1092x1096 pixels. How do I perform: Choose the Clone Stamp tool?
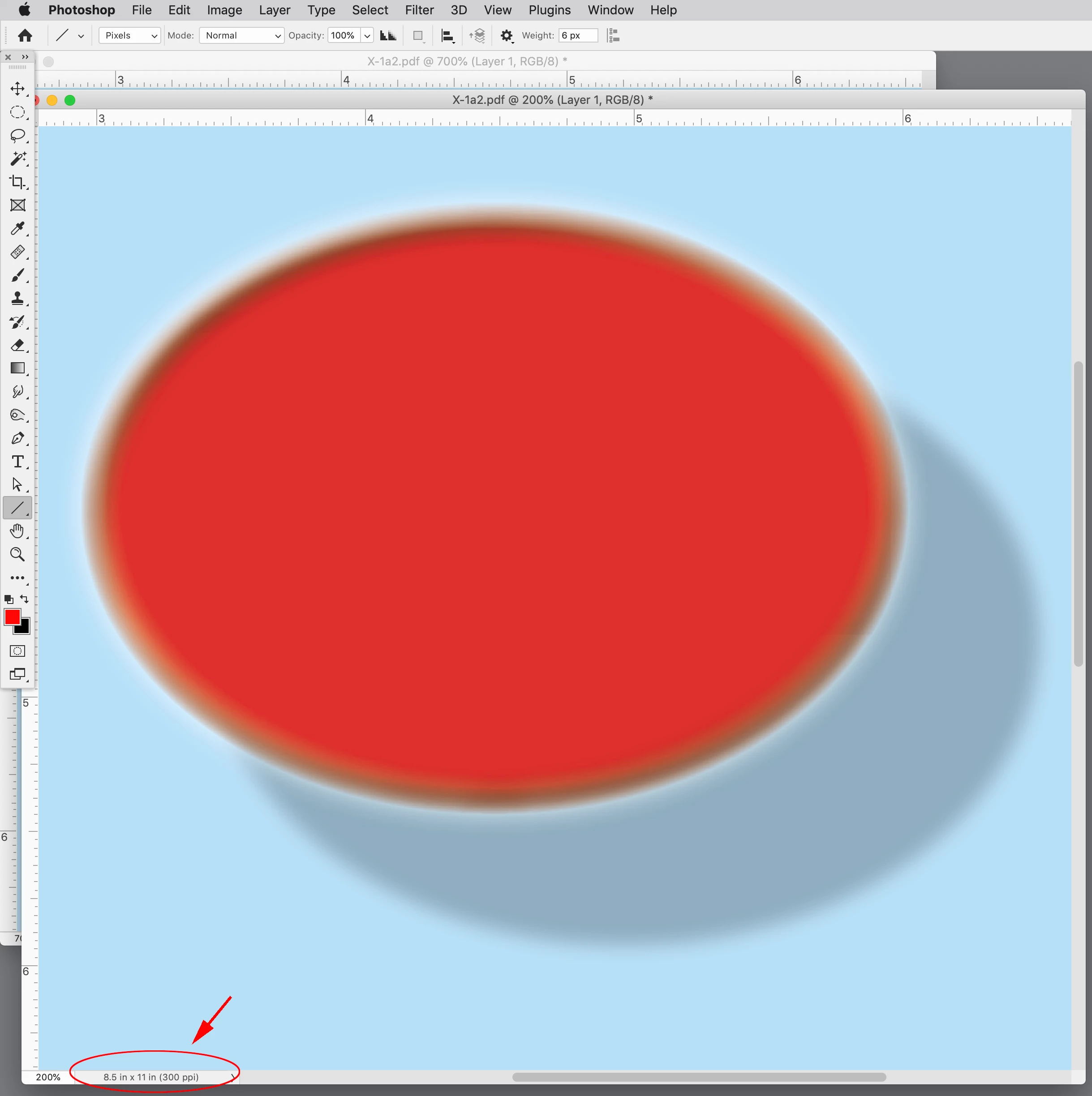click(x=17, y=298)
